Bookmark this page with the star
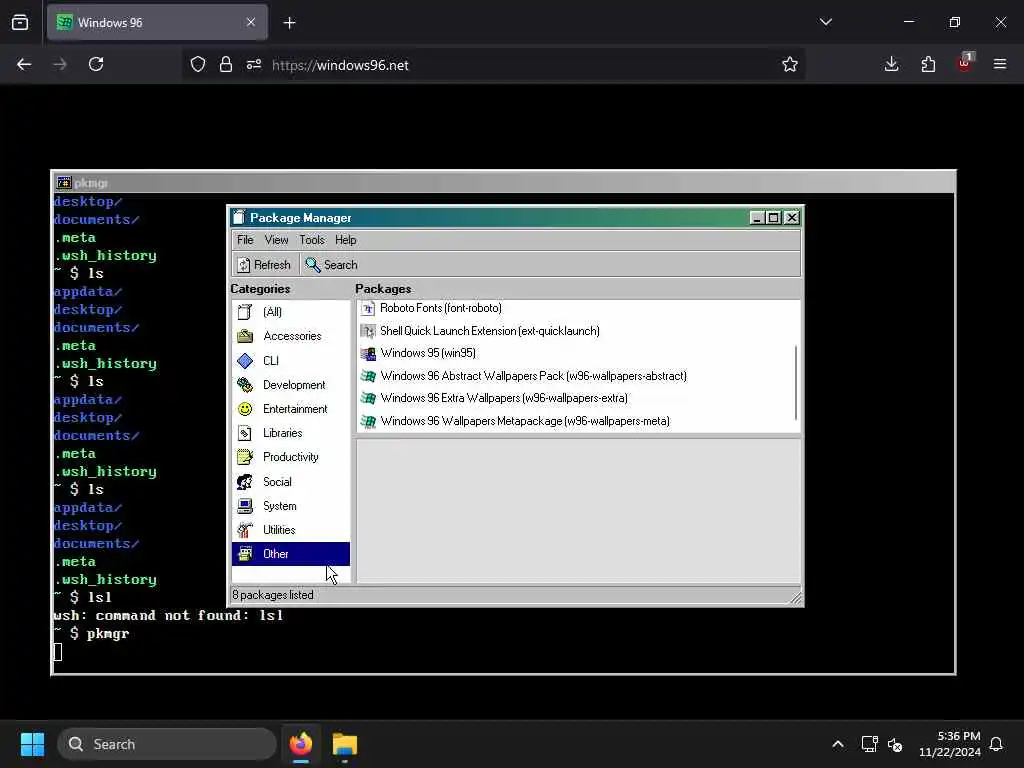 [x=790, y=64]
